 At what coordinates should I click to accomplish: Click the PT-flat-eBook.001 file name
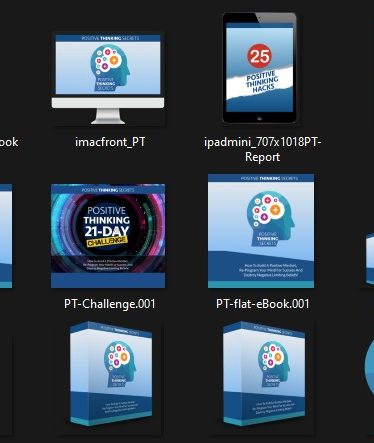pyautogui.click(x=262, y=304)
